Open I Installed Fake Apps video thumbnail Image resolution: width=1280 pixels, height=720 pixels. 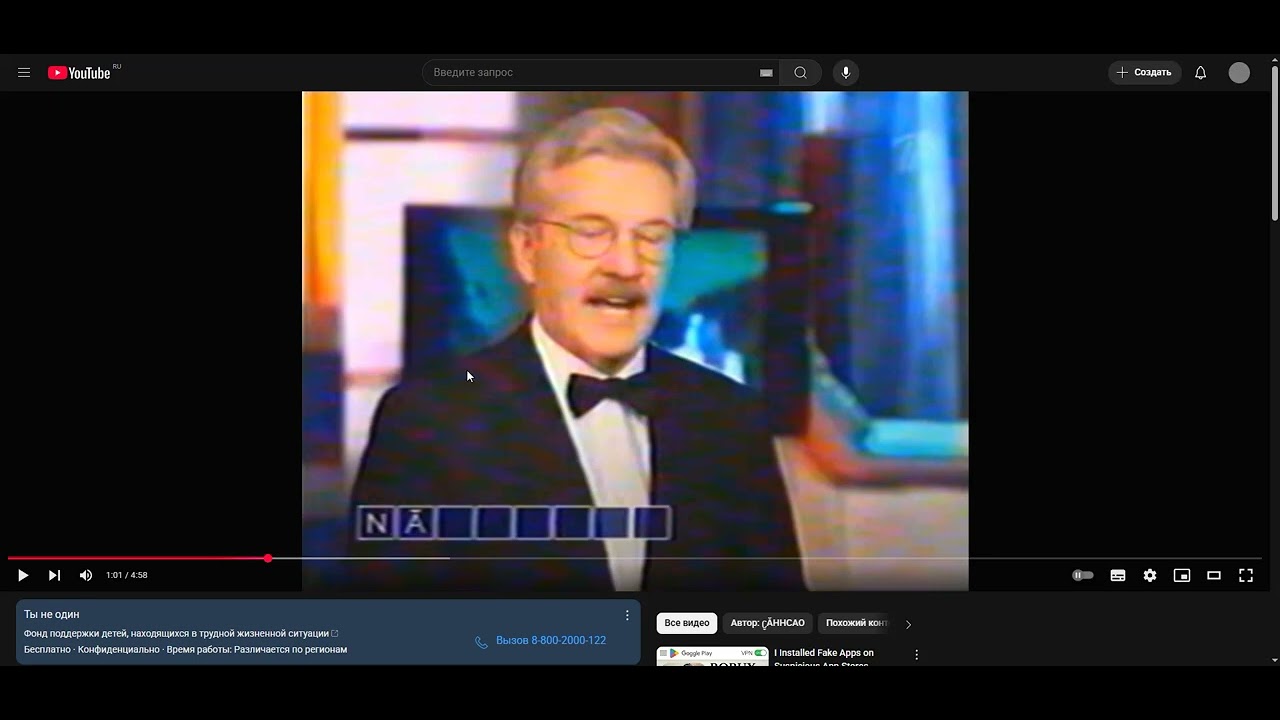point(713,656)
